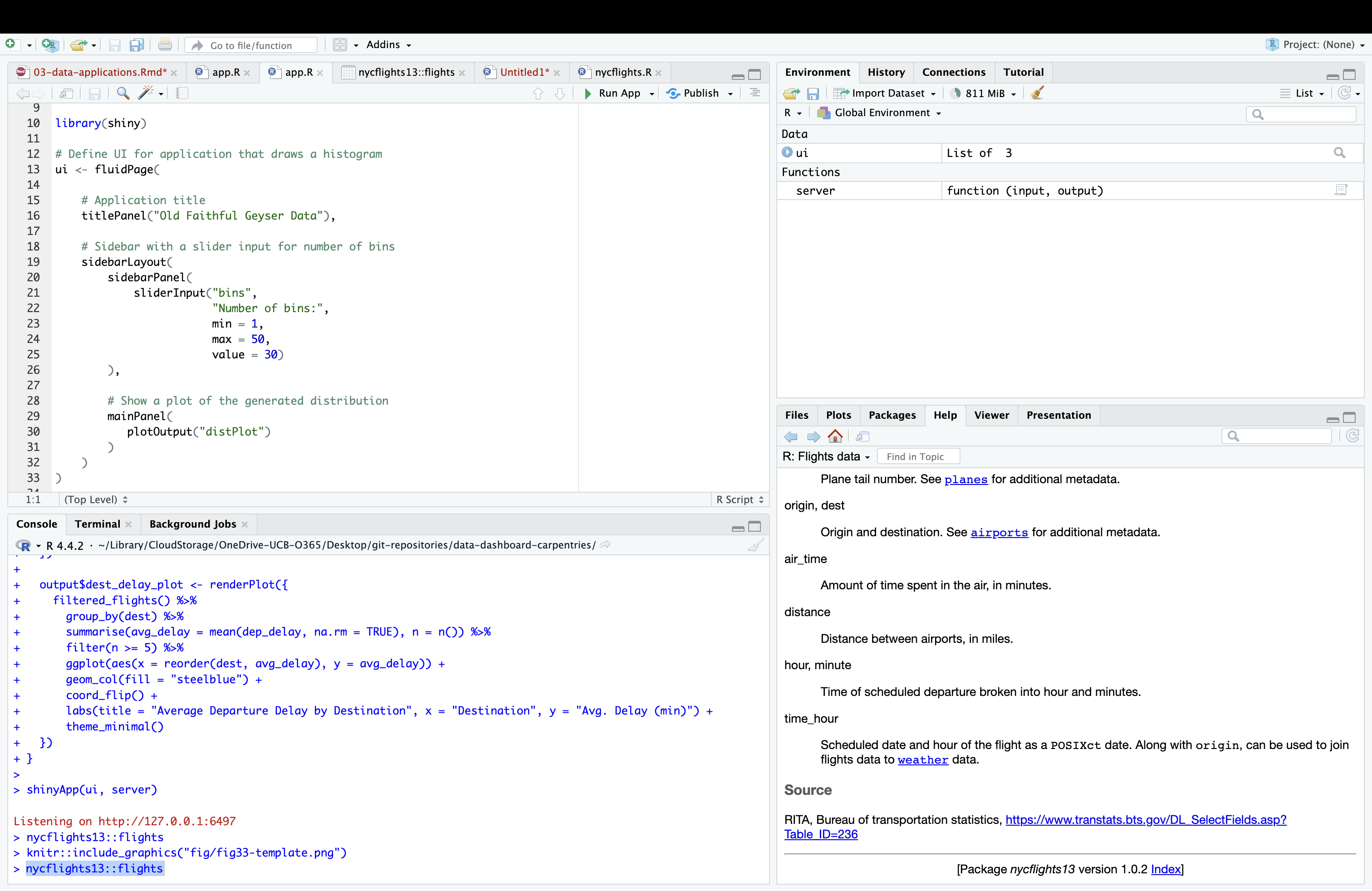Switch to the Packages tab
Image resolution: width=1372 pixels, height=891 pixels.
click(892, 415)
